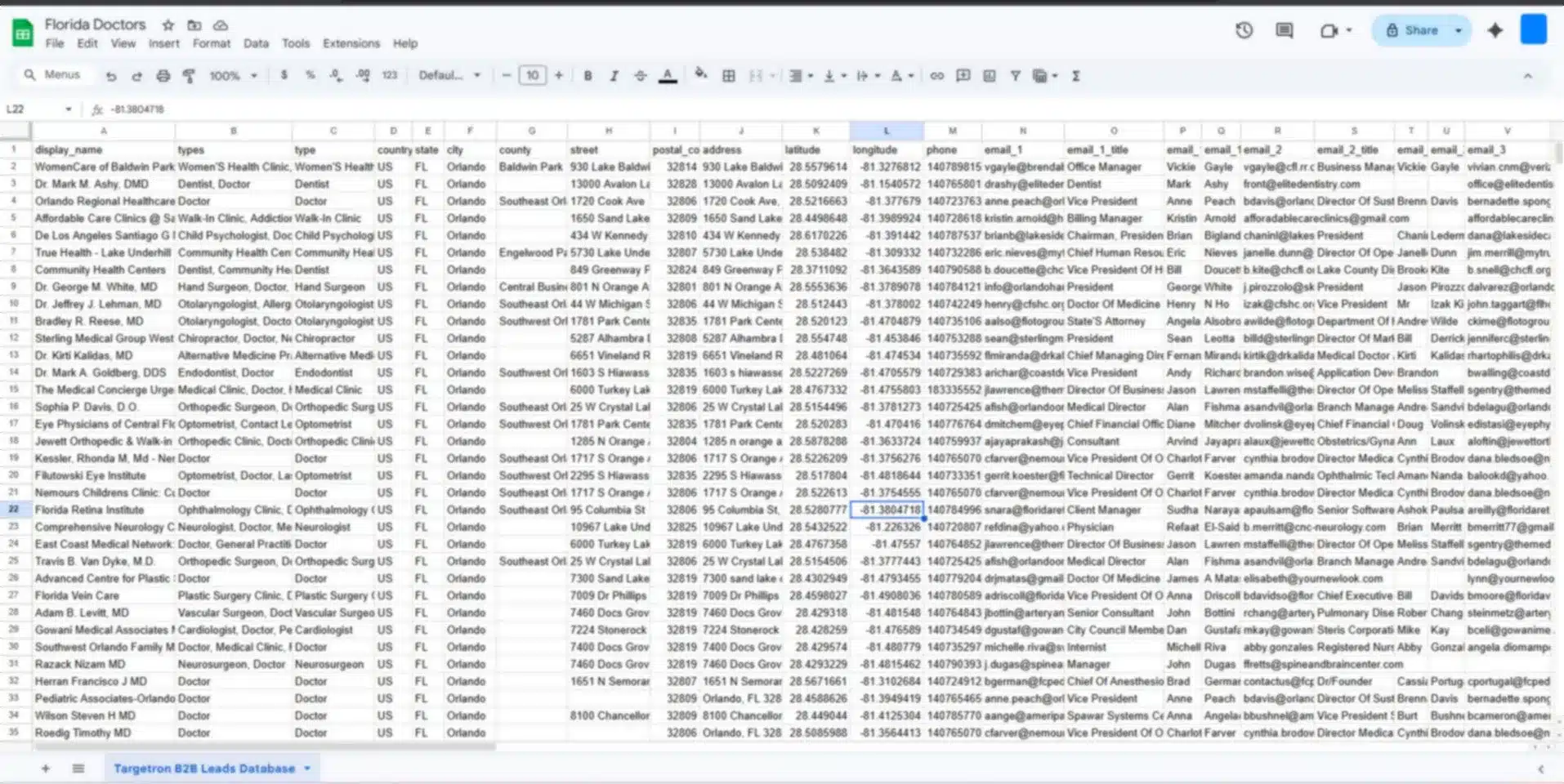The width and height of the screenshot is (1564, 784).
Task: Click the Gemini sparkle icon
Action: coord(1495,30)
